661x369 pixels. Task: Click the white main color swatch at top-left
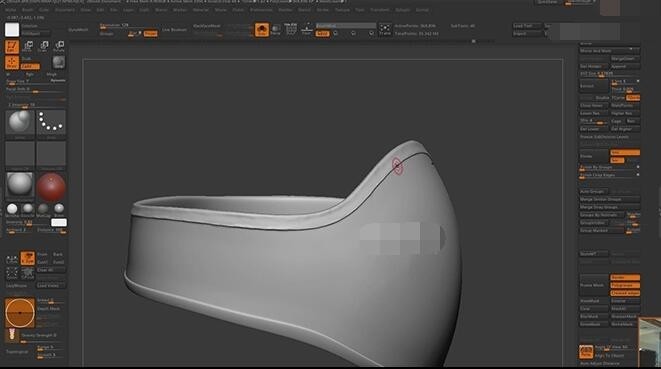12,30
